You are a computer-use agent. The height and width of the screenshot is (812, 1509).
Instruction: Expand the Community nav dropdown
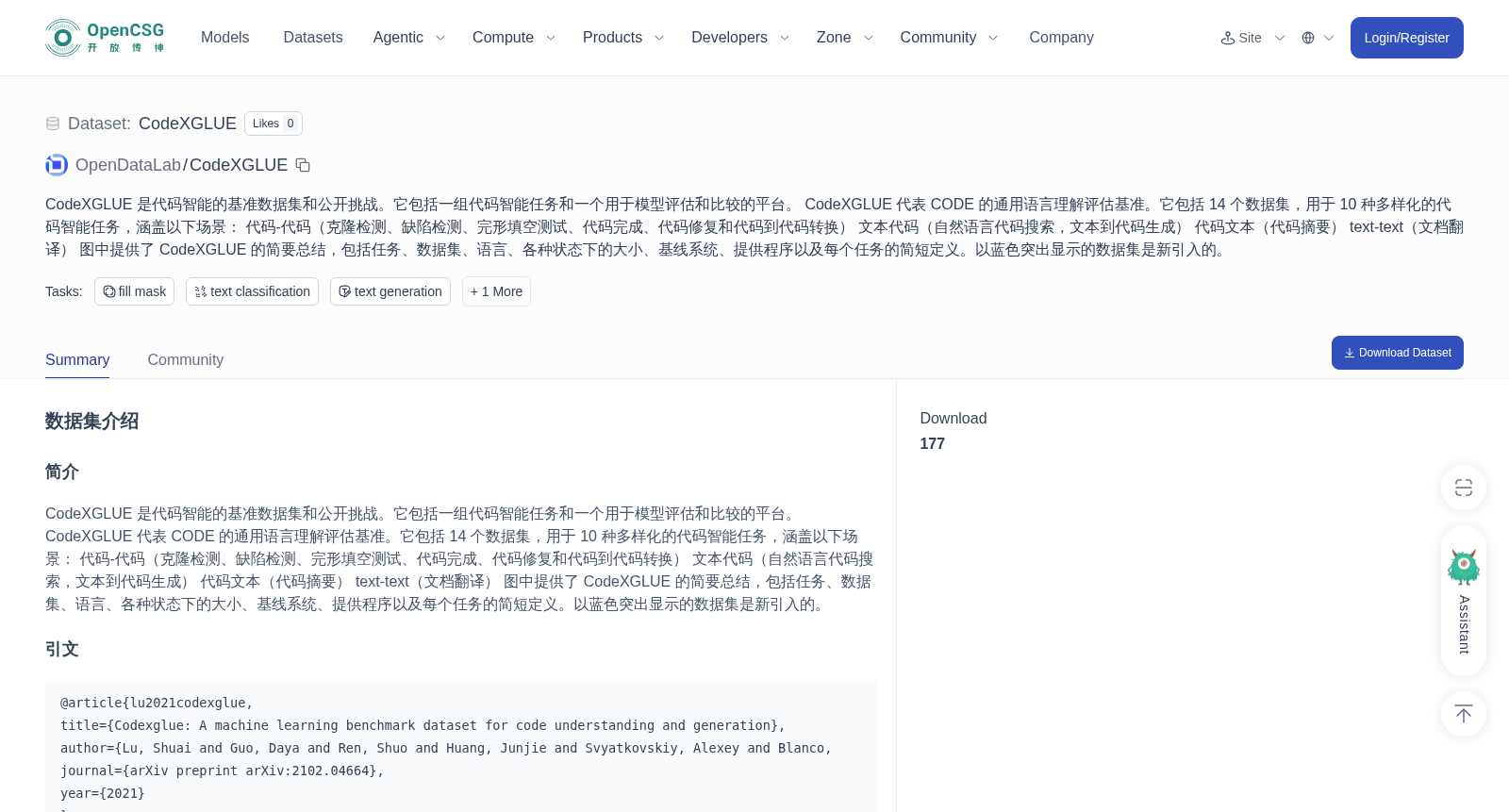tap(949, 38)
